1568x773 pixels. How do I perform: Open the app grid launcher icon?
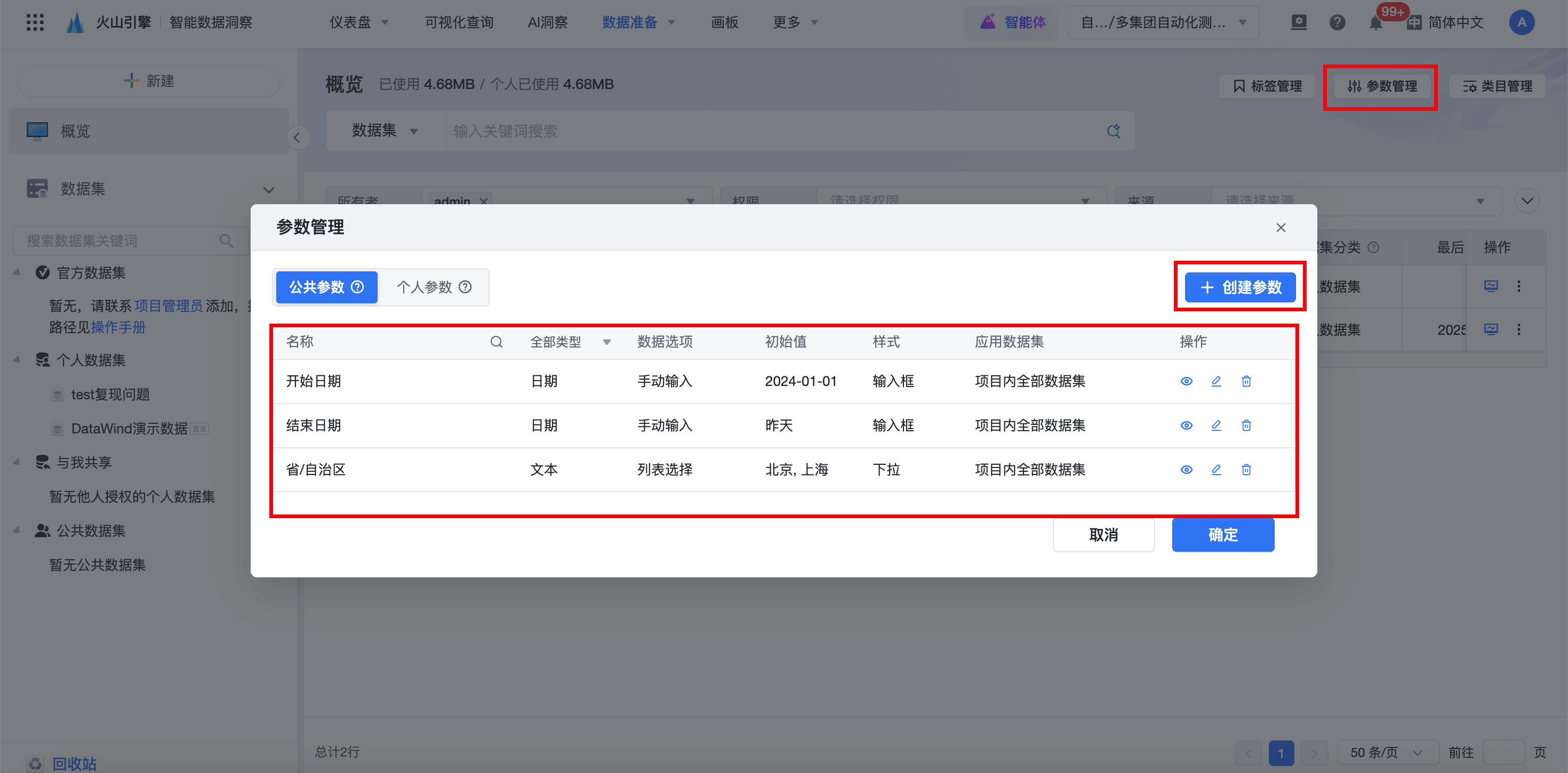pyautogui.click(x=35, y=22)
